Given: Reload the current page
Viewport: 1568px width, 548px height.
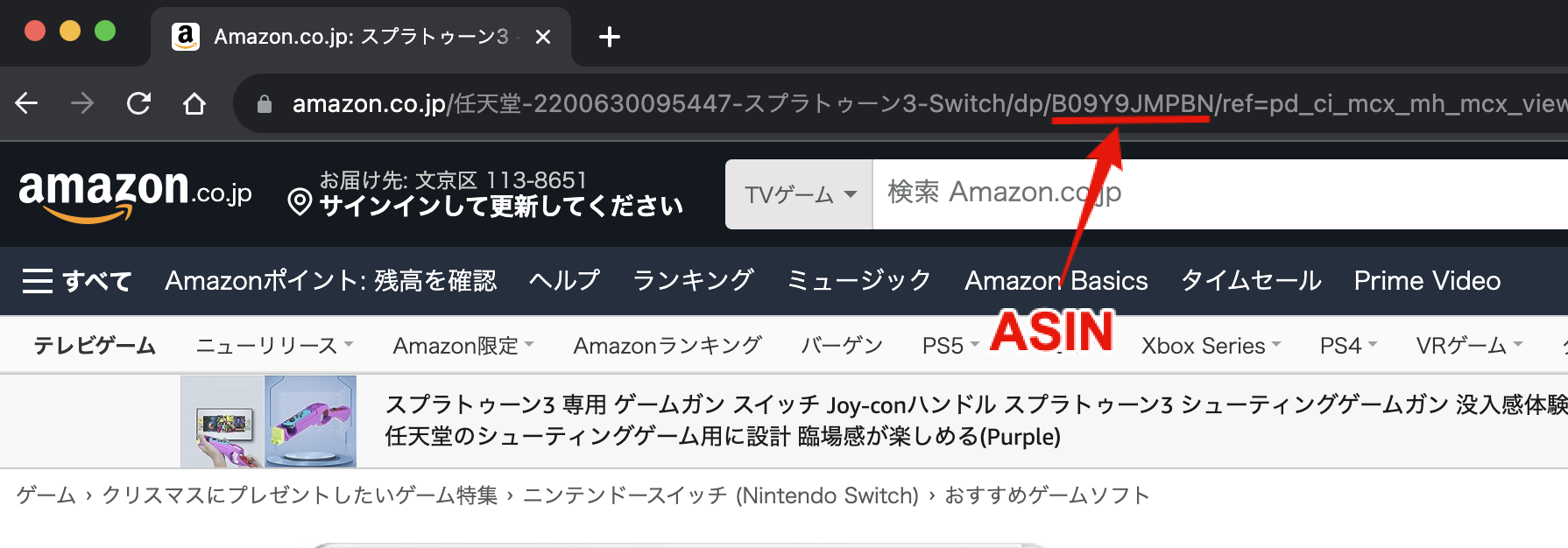Looking at the screenshot, I should [x=140, y=103].
